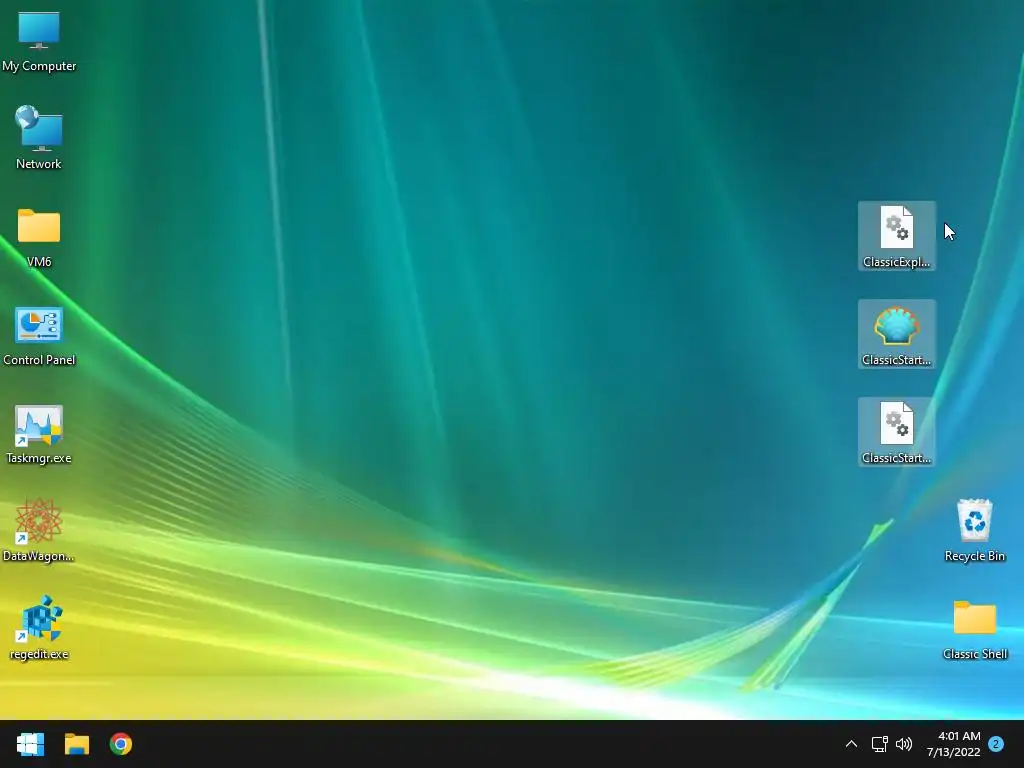Image resolution: width=1024 pixels, height=768 pixels.
Task: Click the My Computer label text
Action: [x=39, y=66]
